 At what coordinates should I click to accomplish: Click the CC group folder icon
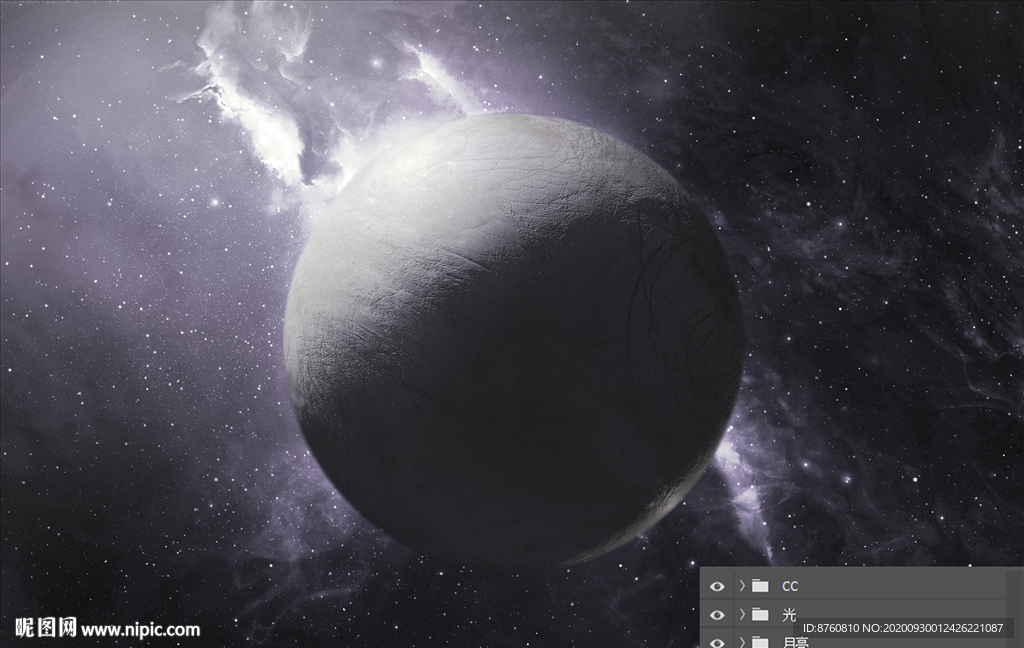[x=760, y=586]
